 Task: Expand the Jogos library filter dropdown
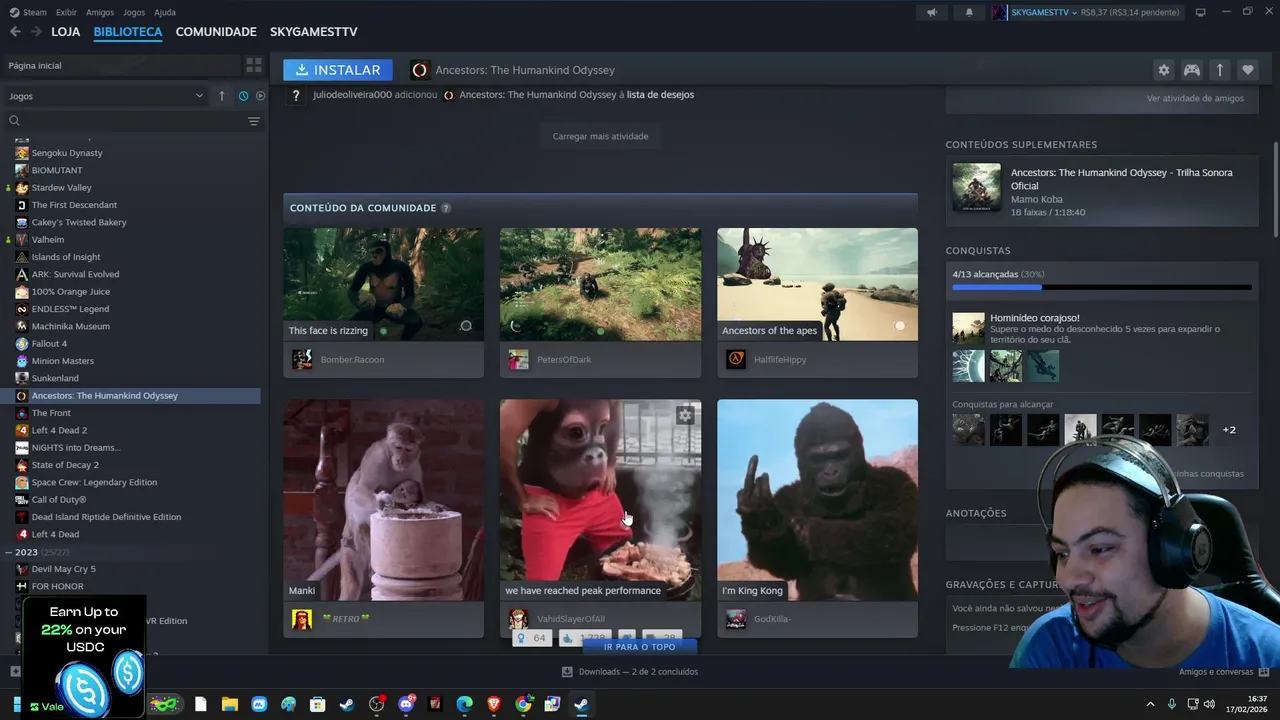(106, 96)
